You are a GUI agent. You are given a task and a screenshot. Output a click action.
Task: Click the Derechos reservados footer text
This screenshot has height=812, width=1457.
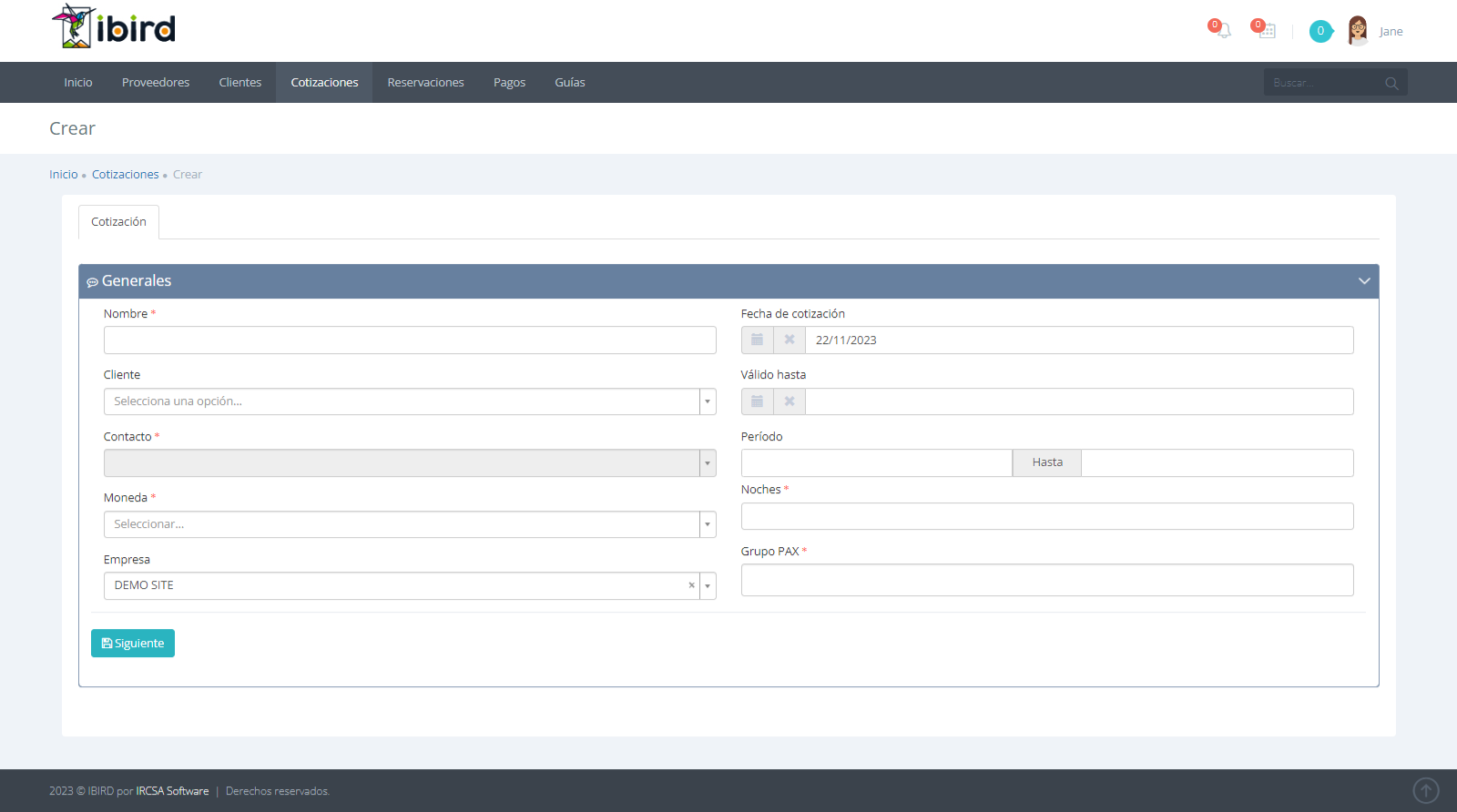coord(278,791)
